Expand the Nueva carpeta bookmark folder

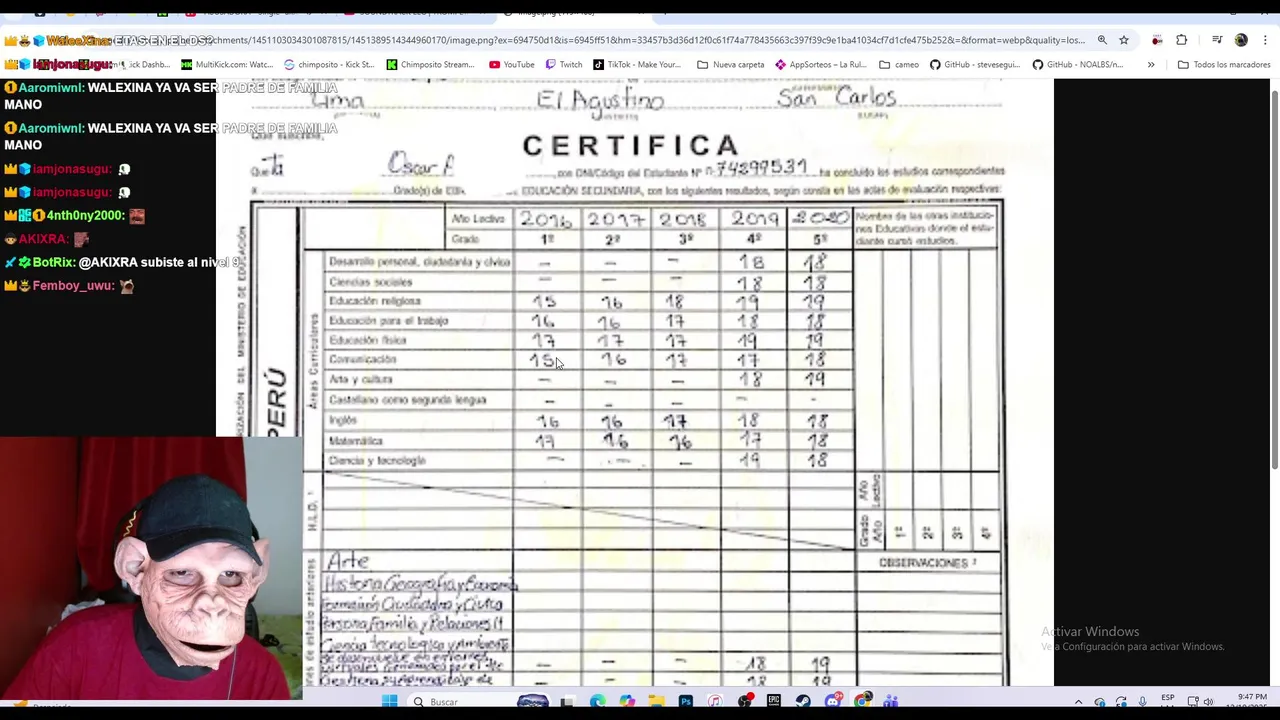[x=731, y=64]
